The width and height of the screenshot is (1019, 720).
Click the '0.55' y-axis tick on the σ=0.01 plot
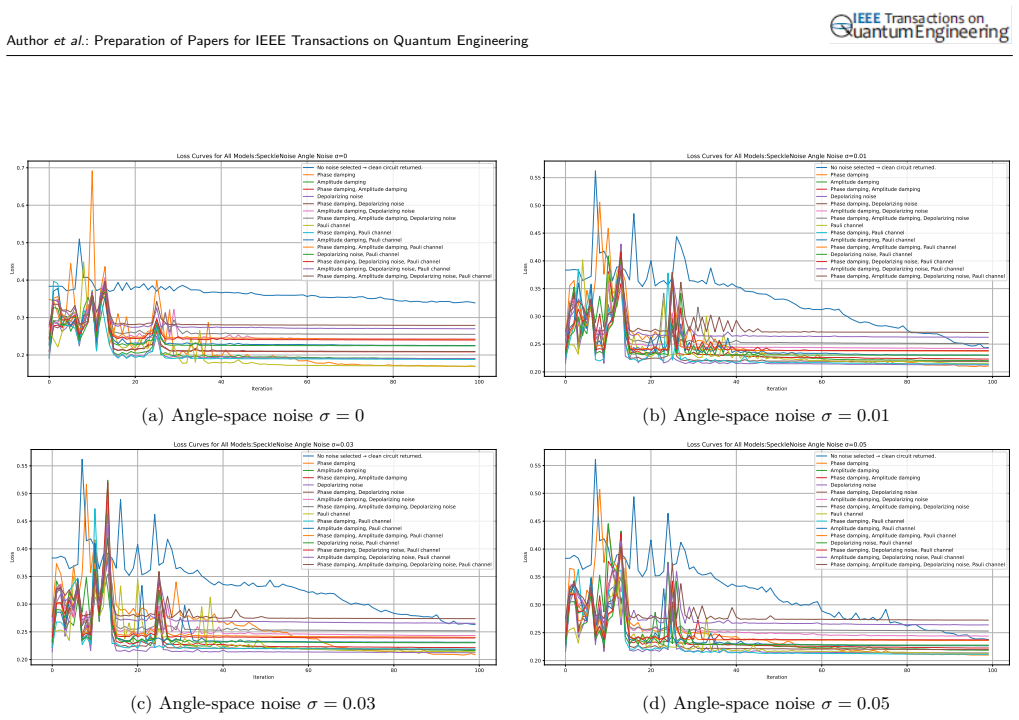pyautogui.click(x=534, y=177)
